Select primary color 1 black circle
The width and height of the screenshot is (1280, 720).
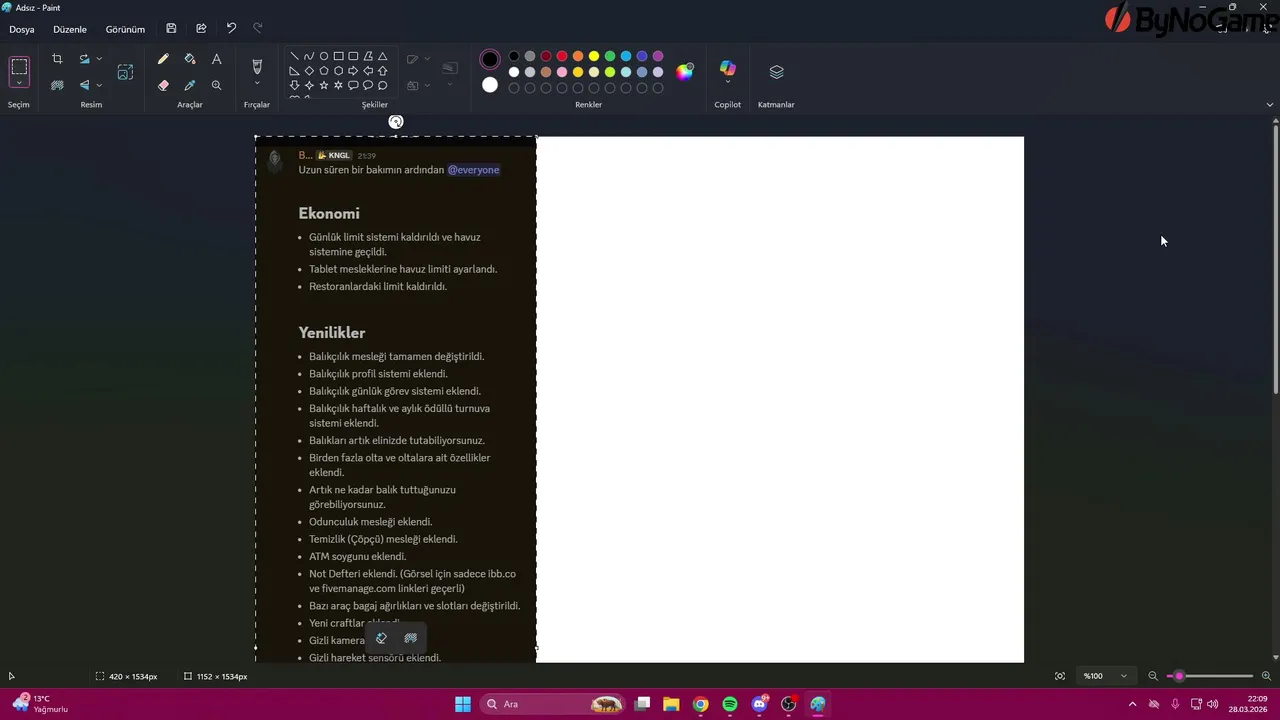tap(489, 59)
